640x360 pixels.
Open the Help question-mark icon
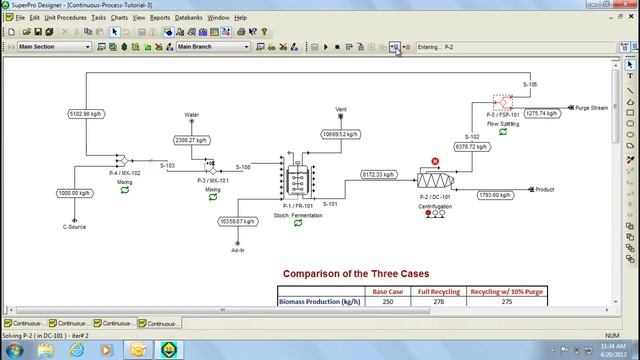264,32
